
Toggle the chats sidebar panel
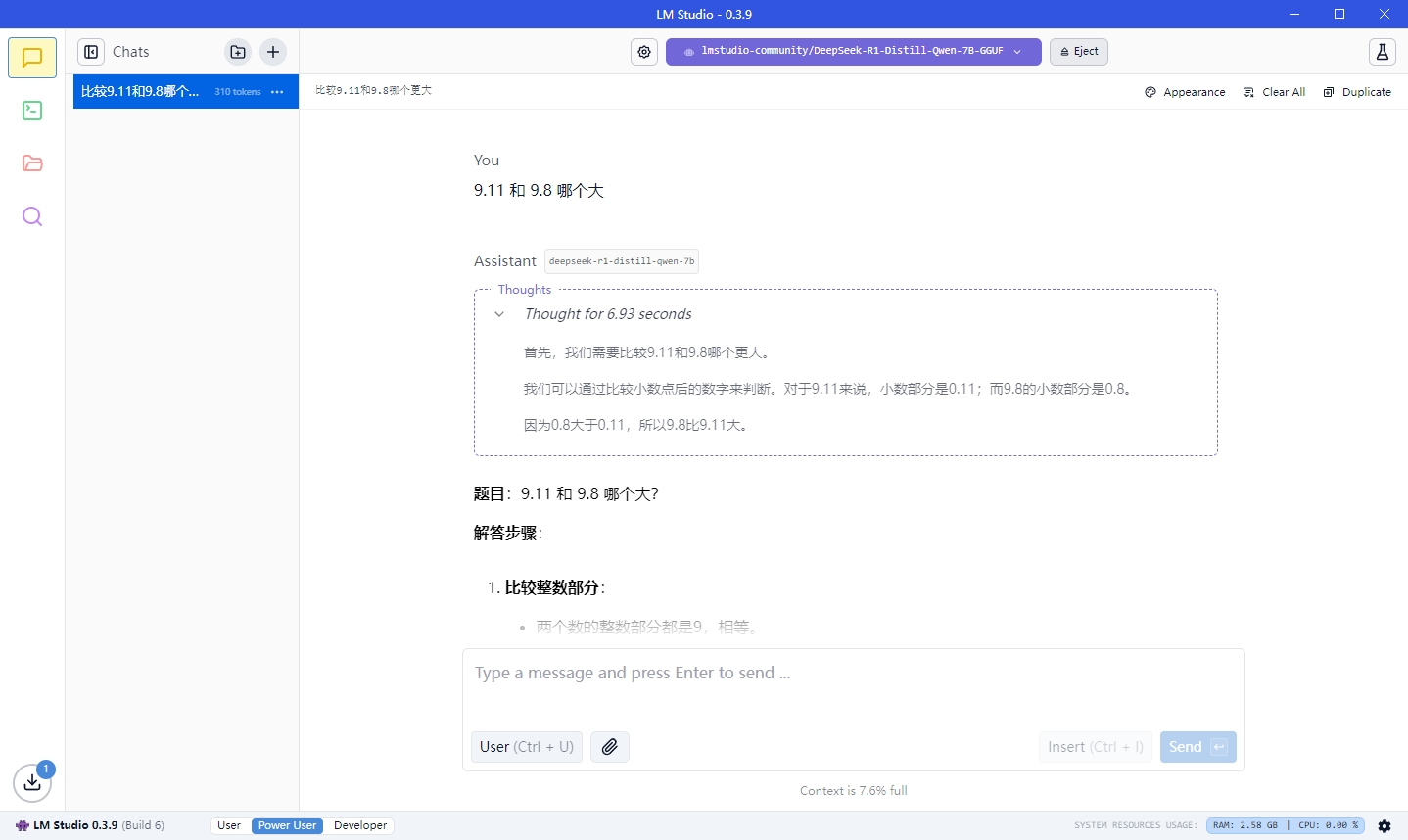point(91,52)
